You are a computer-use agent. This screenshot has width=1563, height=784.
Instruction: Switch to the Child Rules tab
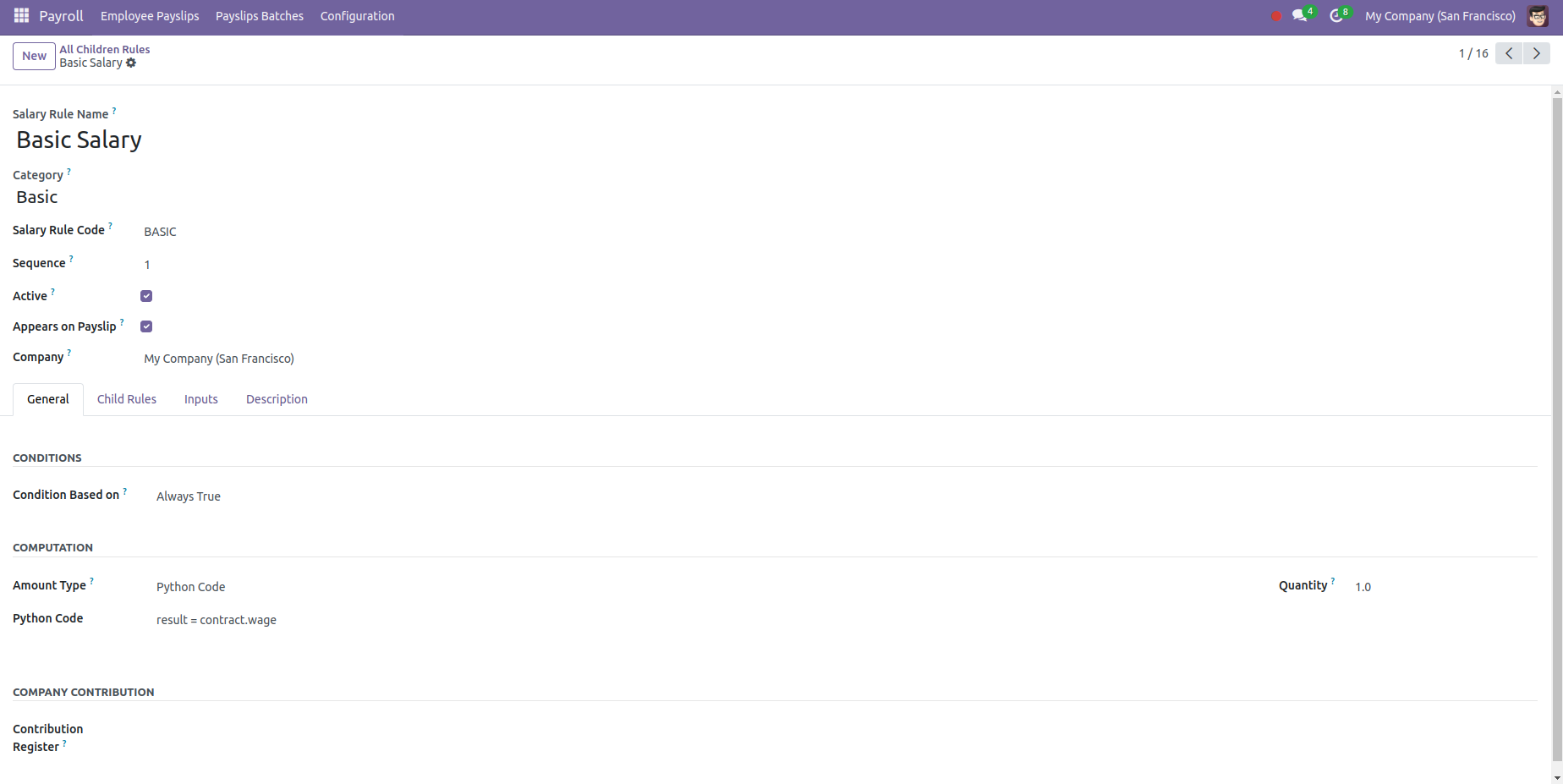pos(127,399)
